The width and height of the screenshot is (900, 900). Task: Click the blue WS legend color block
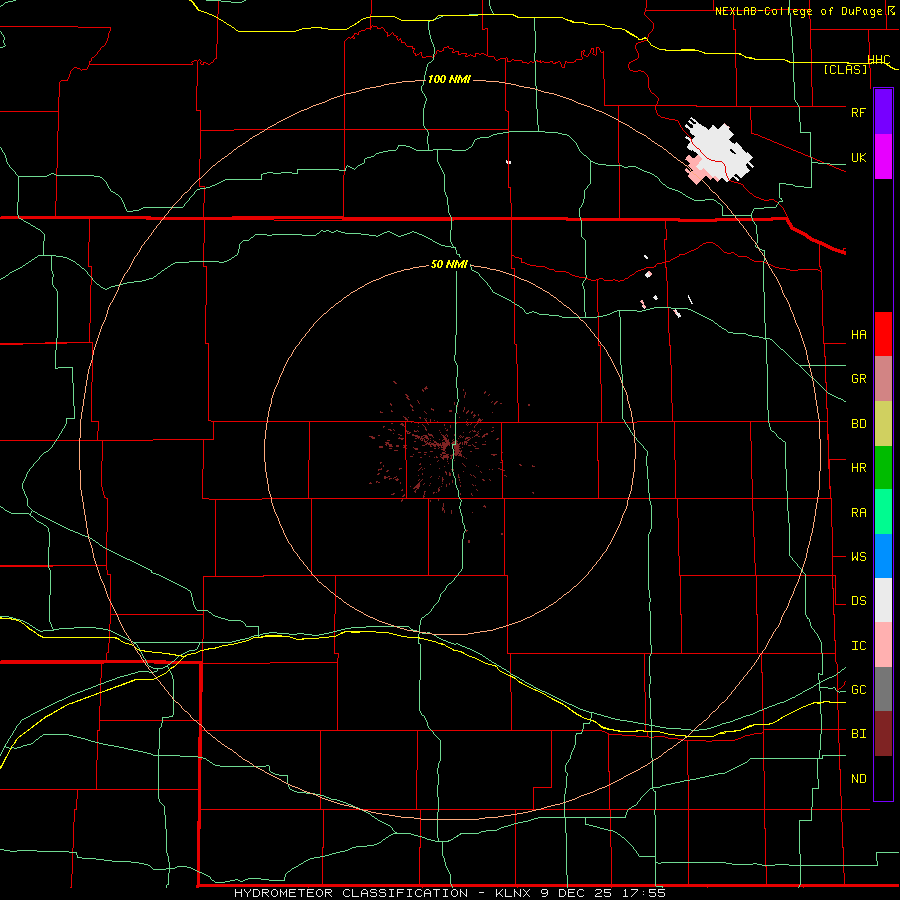883,556
